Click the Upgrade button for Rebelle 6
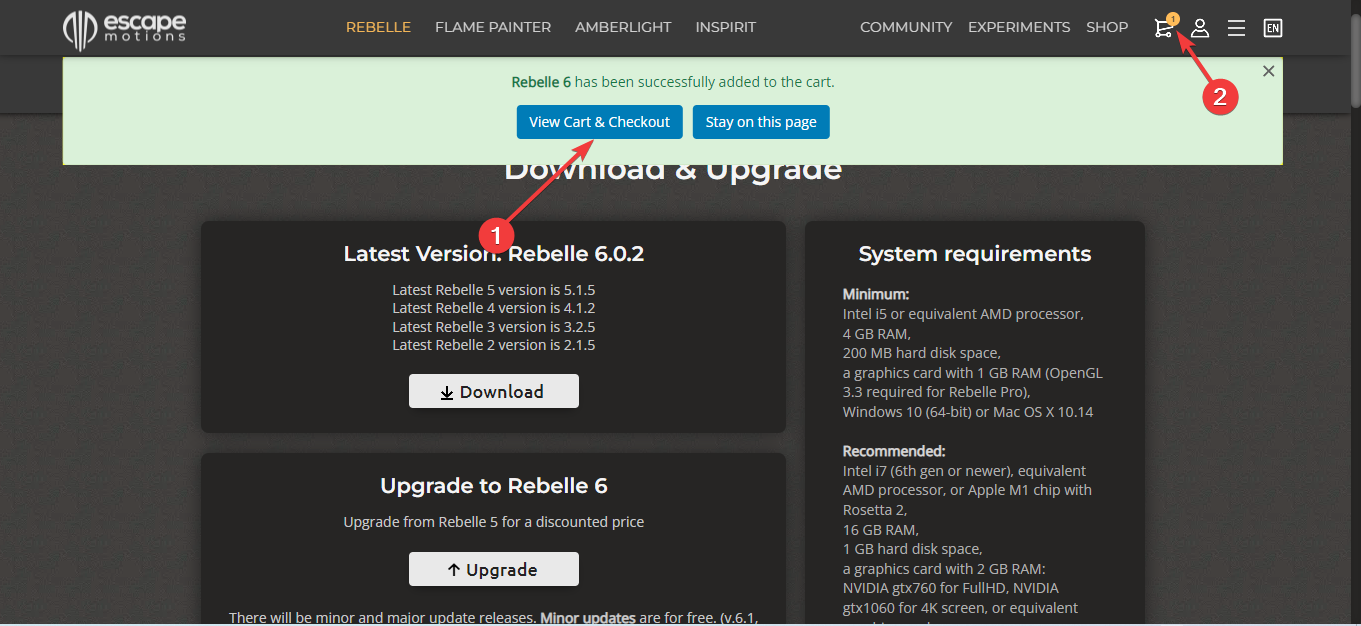Image resolution: width=1361 pixels, height=626 pixels. pyautogui.click(x=494, y=569)
